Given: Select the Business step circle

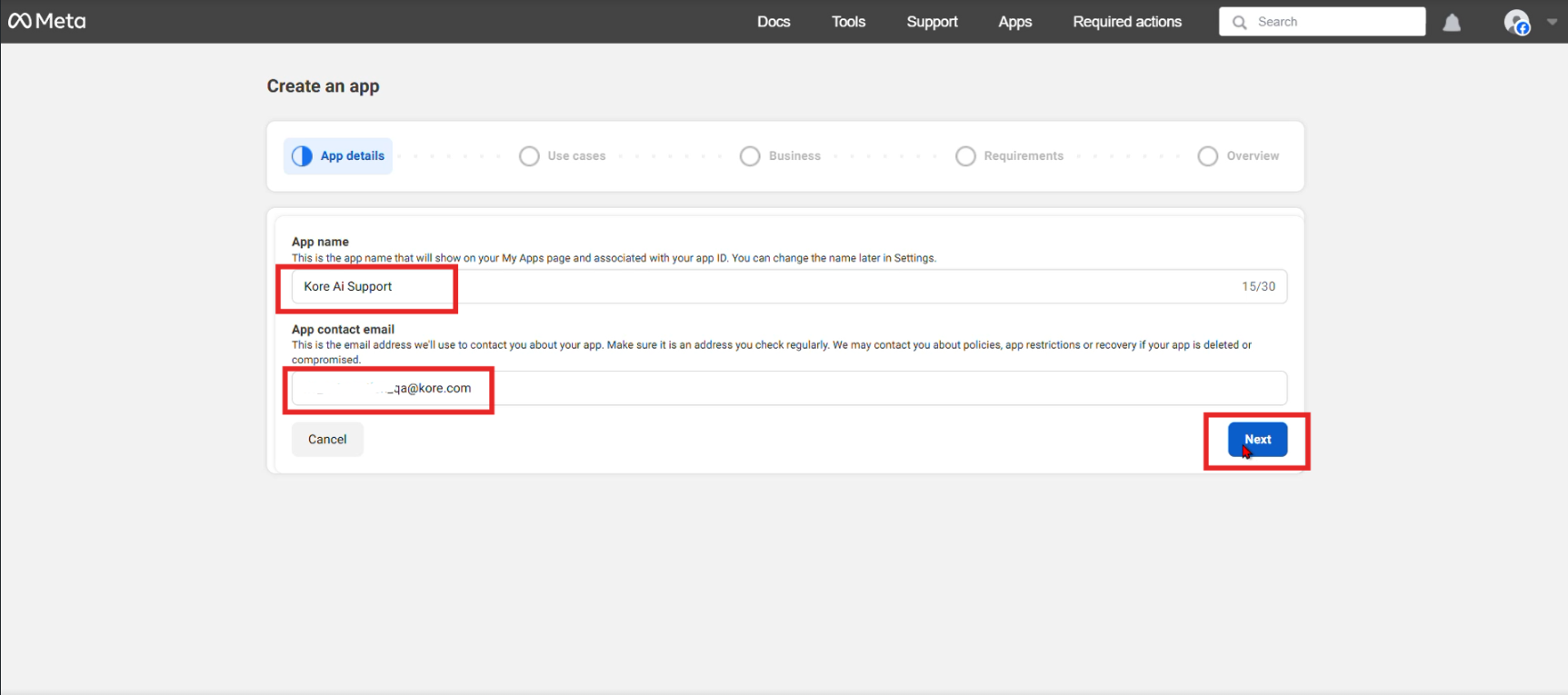Looking at the screenshot, I should coord(750,156).
